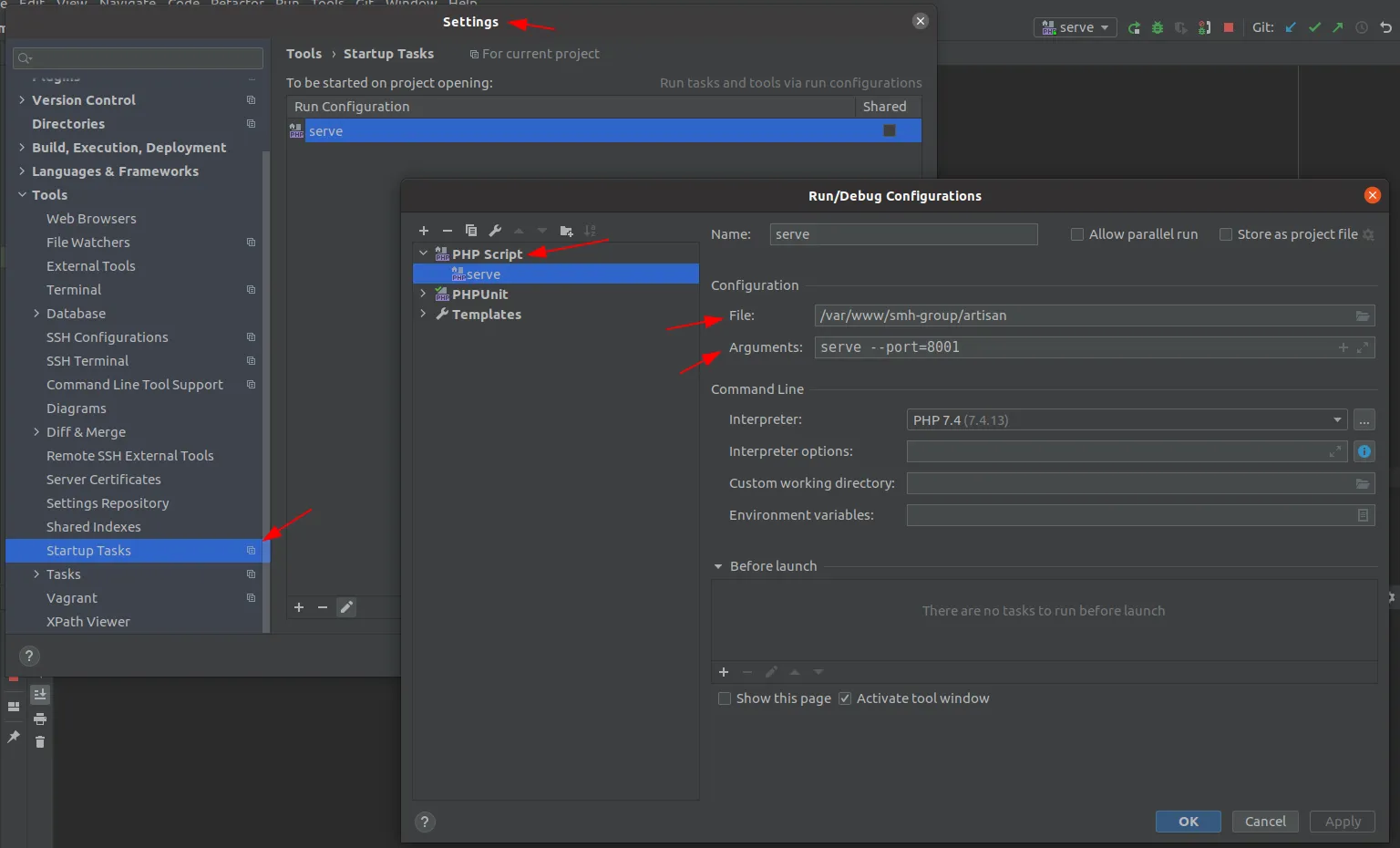Collapse the Before launch section
The width and height of the screenshot is (1400, 848).
click(718, 566)
